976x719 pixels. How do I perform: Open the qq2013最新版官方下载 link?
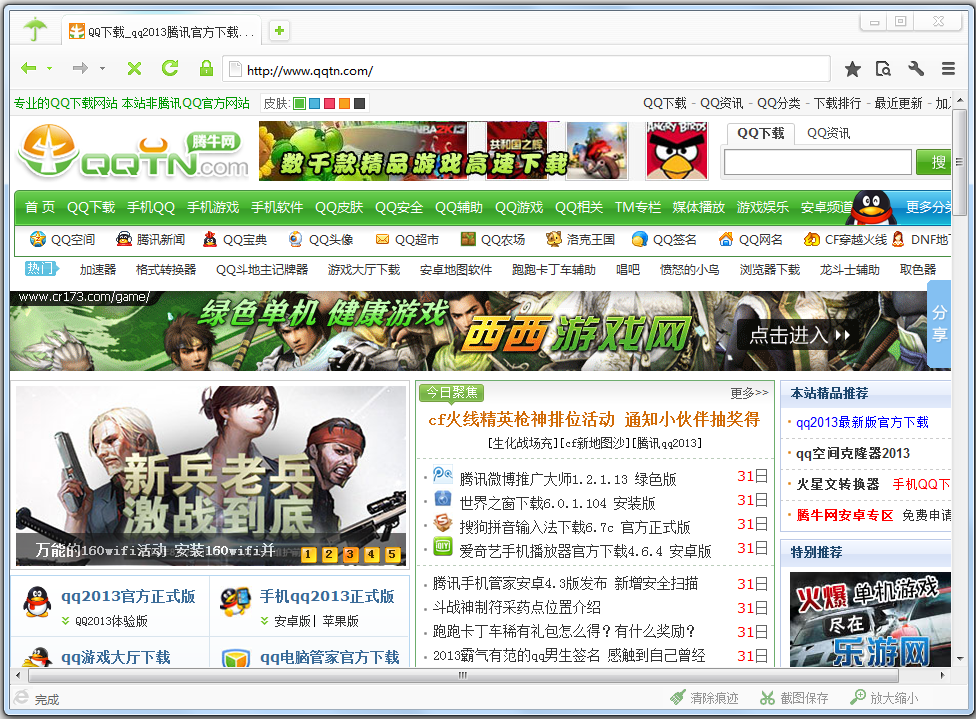pyautogui.click(x=862, y=423)
